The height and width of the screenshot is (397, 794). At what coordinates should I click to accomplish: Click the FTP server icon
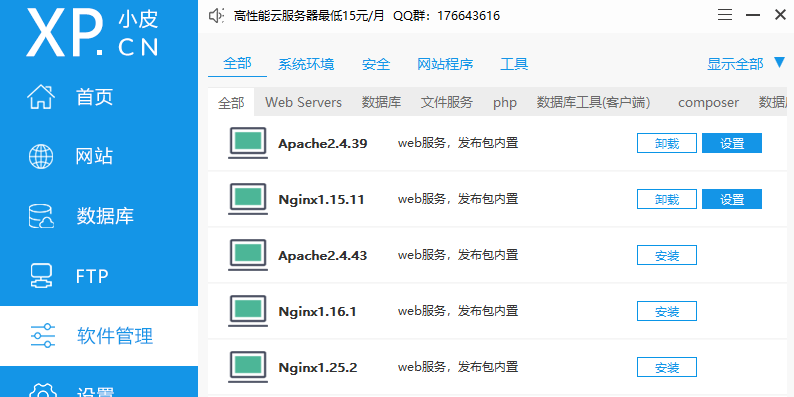tap(41, 276)
